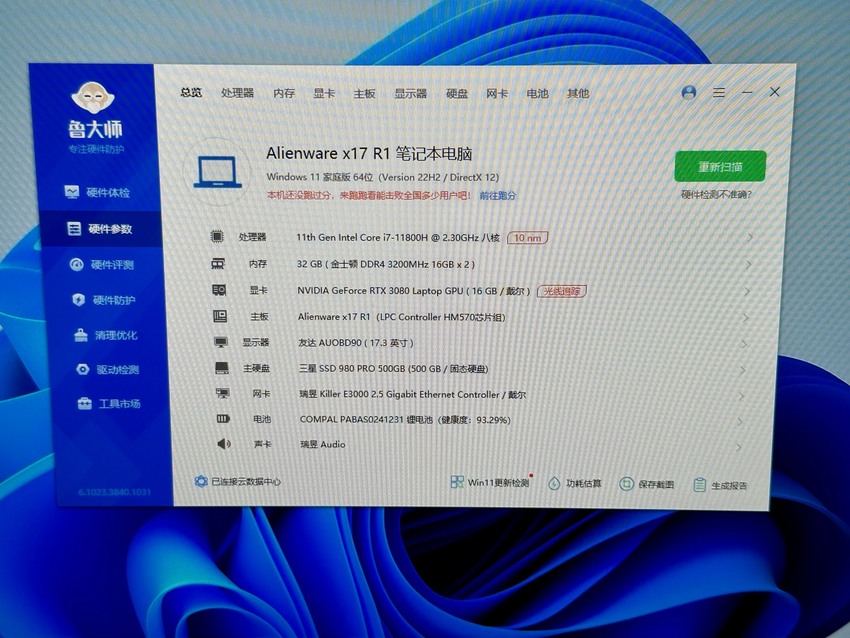Switch to the 处理器 tab

click(237, 93)
